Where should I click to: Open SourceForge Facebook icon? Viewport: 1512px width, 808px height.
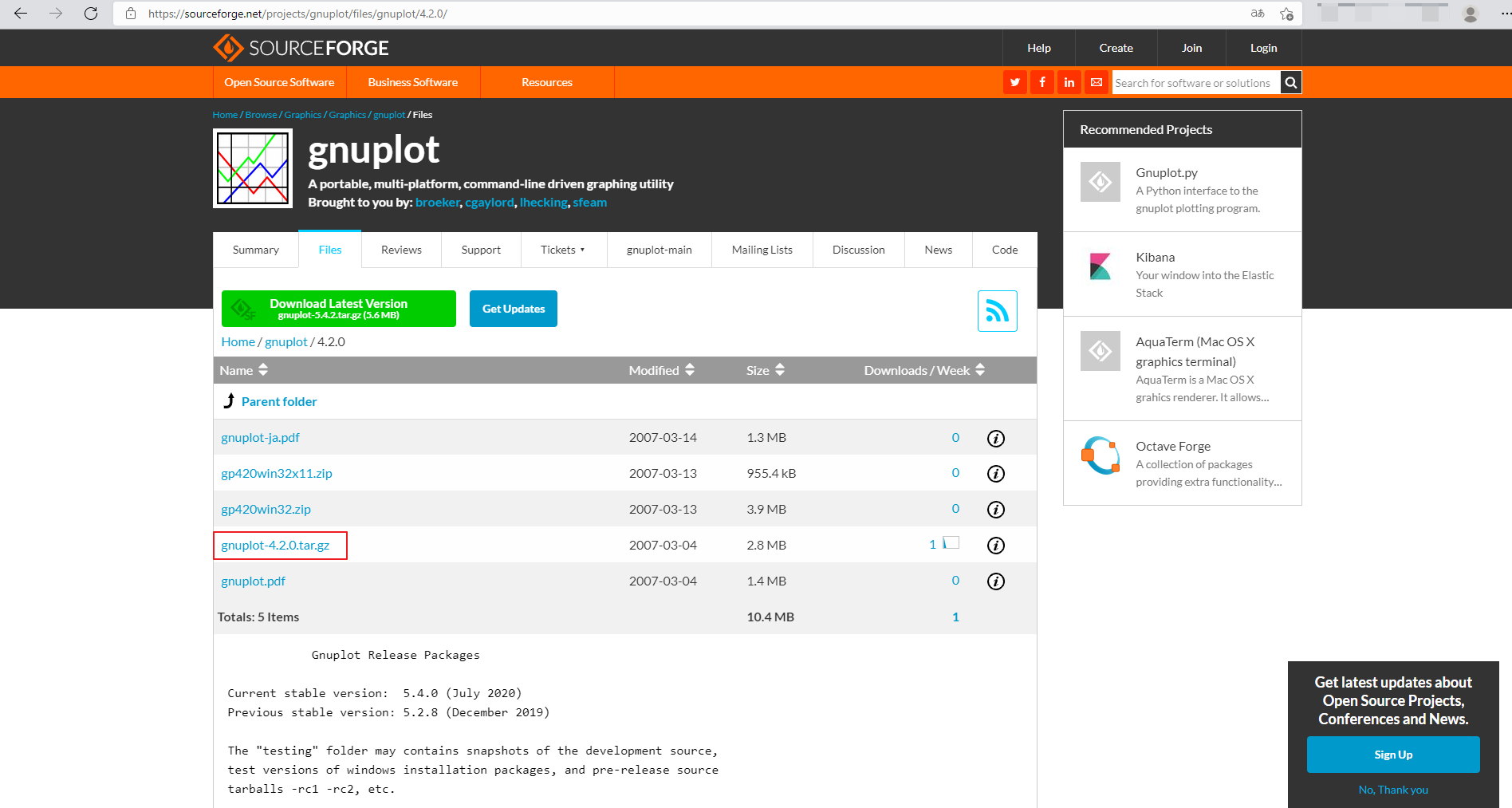[1042, 82]
